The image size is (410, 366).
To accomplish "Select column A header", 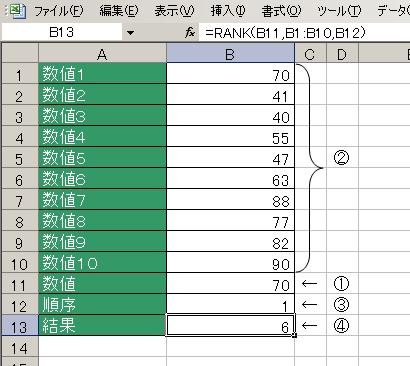I will pos(102,54).
